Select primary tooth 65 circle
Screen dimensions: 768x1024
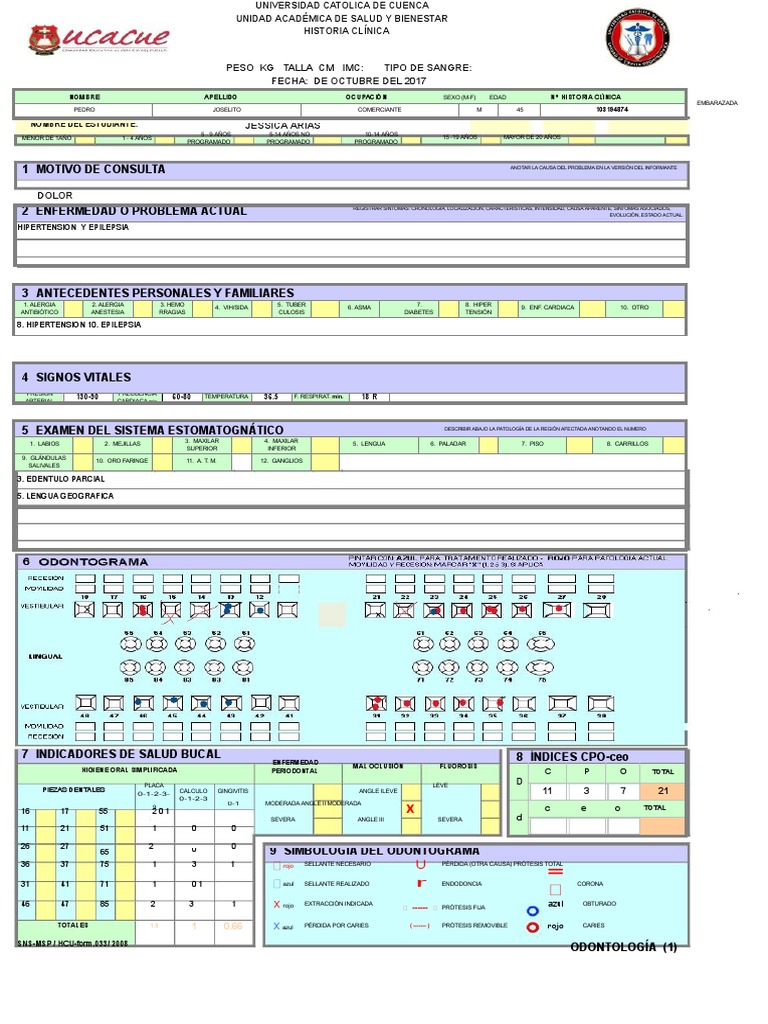(x=541, y=643)
